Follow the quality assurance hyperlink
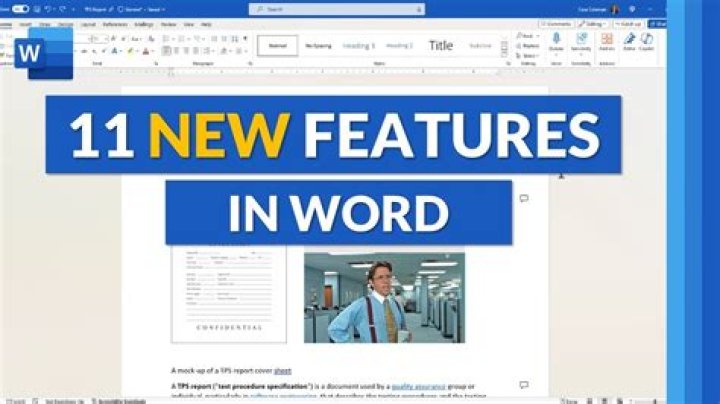Screen dimensions: 720x404 [418, 385]
